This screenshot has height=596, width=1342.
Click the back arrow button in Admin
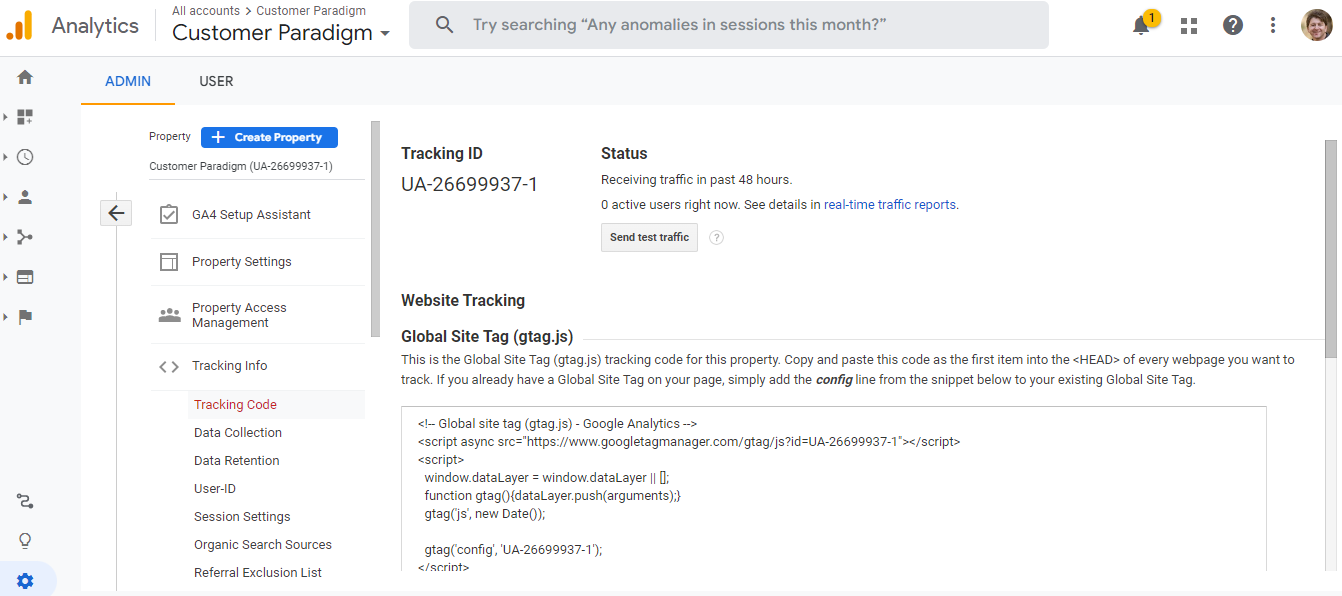tap(116, 212)
